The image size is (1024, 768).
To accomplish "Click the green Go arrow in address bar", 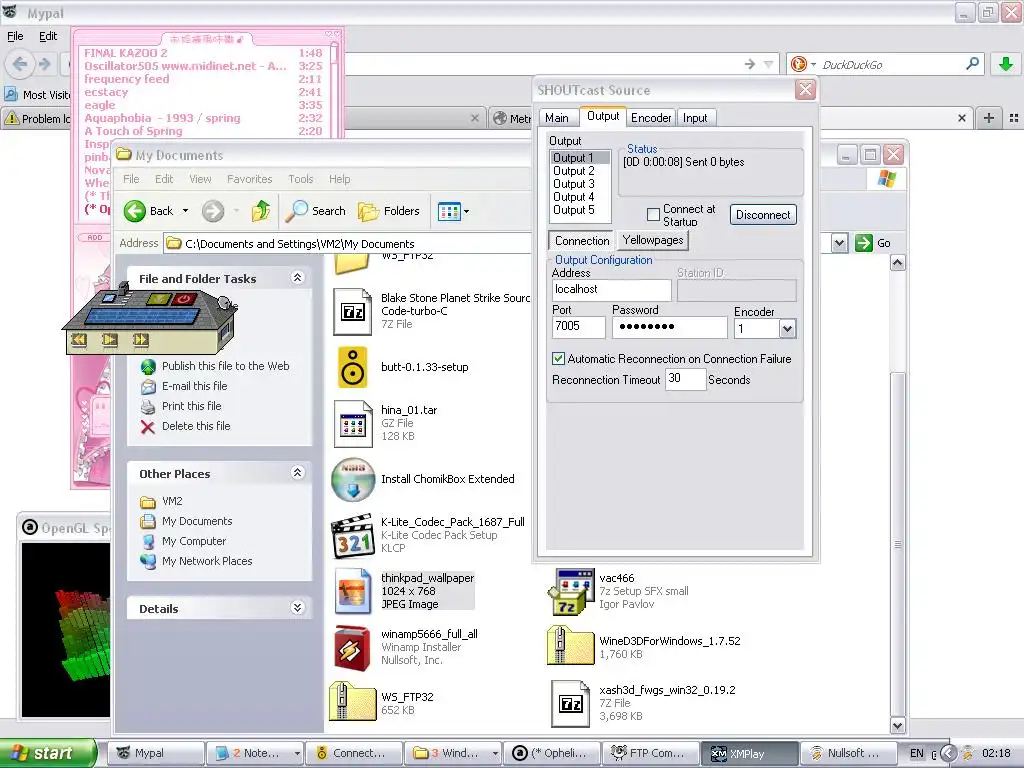I will [x=864, y=243].
